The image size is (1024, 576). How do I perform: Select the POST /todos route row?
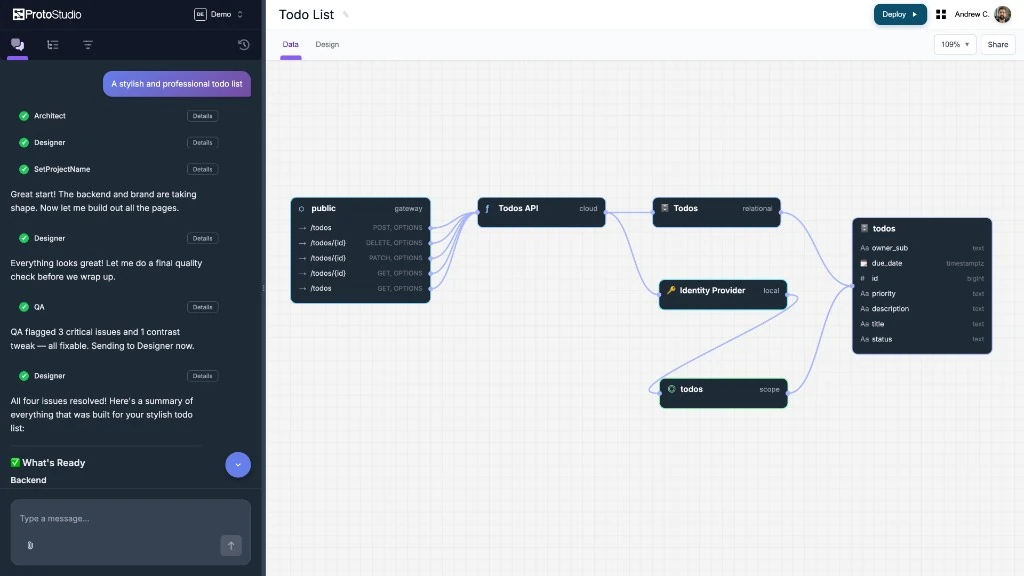tap(360, 228)
